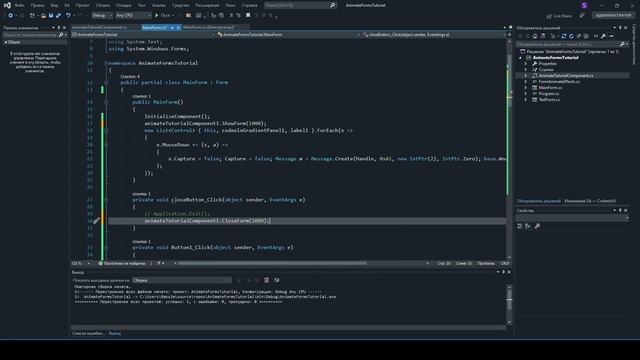
Task: Click the Save All toolbar icon
Action: 58,16
